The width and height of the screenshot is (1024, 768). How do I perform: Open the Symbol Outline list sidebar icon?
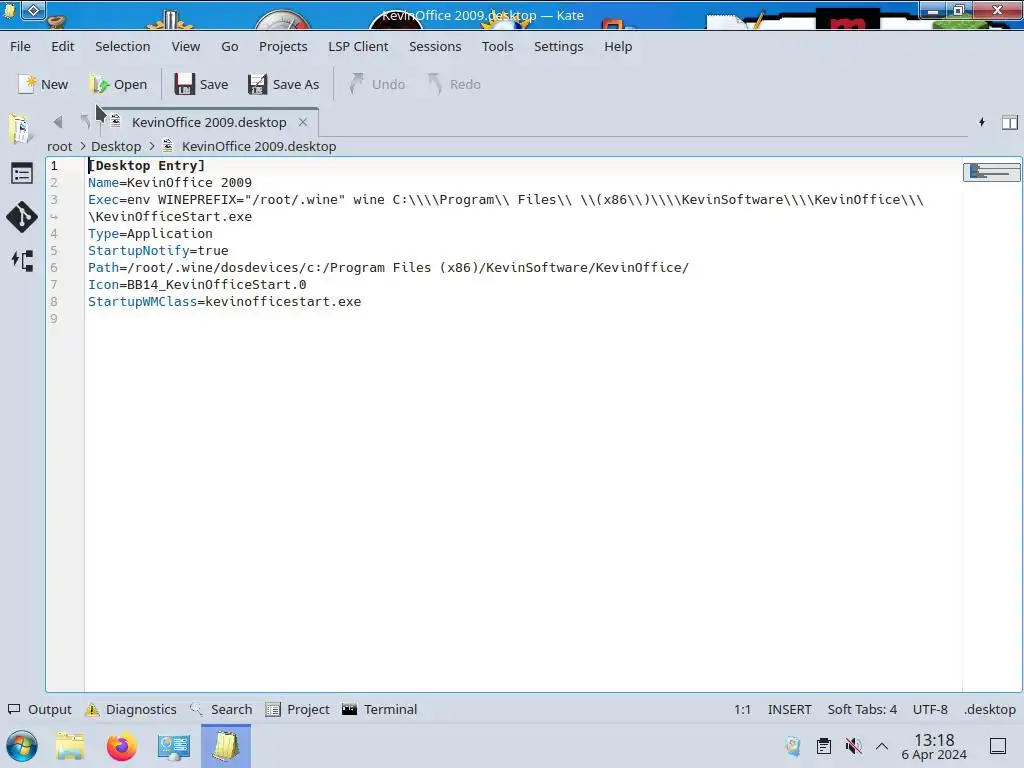click(x=22, y=174)
